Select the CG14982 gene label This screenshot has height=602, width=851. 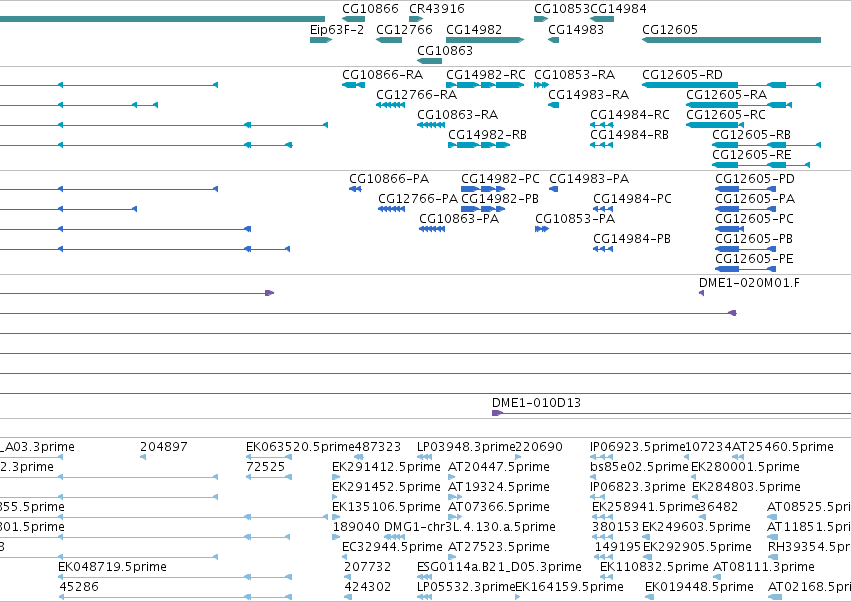point(473,30)
